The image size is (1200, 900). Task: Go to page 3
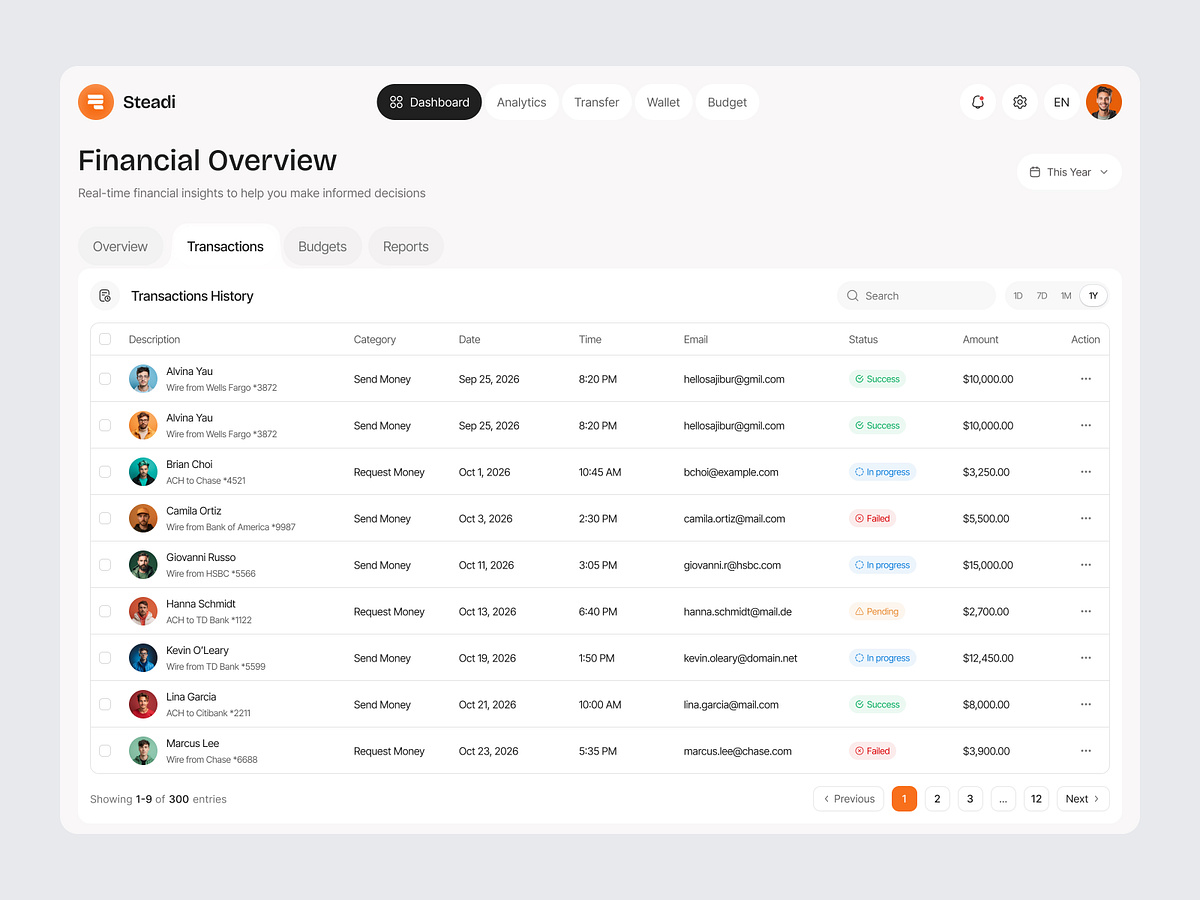[x=970, y=799]
